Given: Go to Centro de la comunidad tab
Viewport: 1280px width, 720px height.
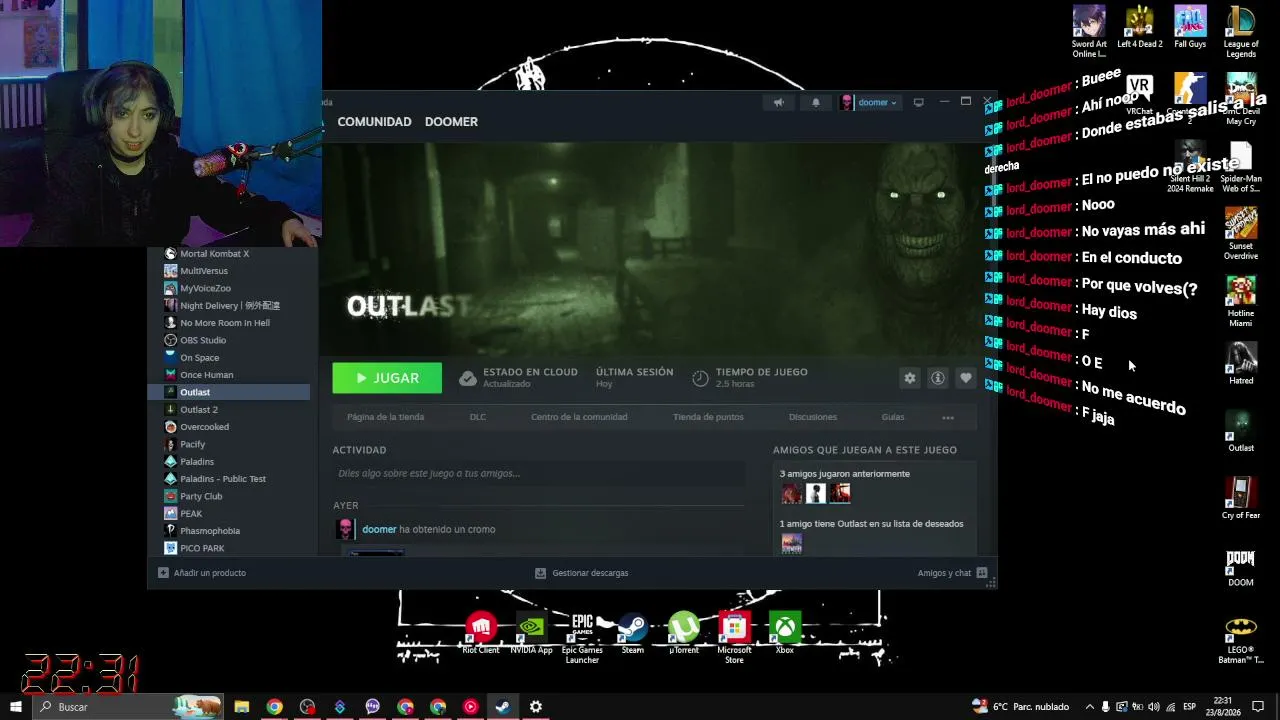Looking at the screenshot, I should tap(579, 417).
